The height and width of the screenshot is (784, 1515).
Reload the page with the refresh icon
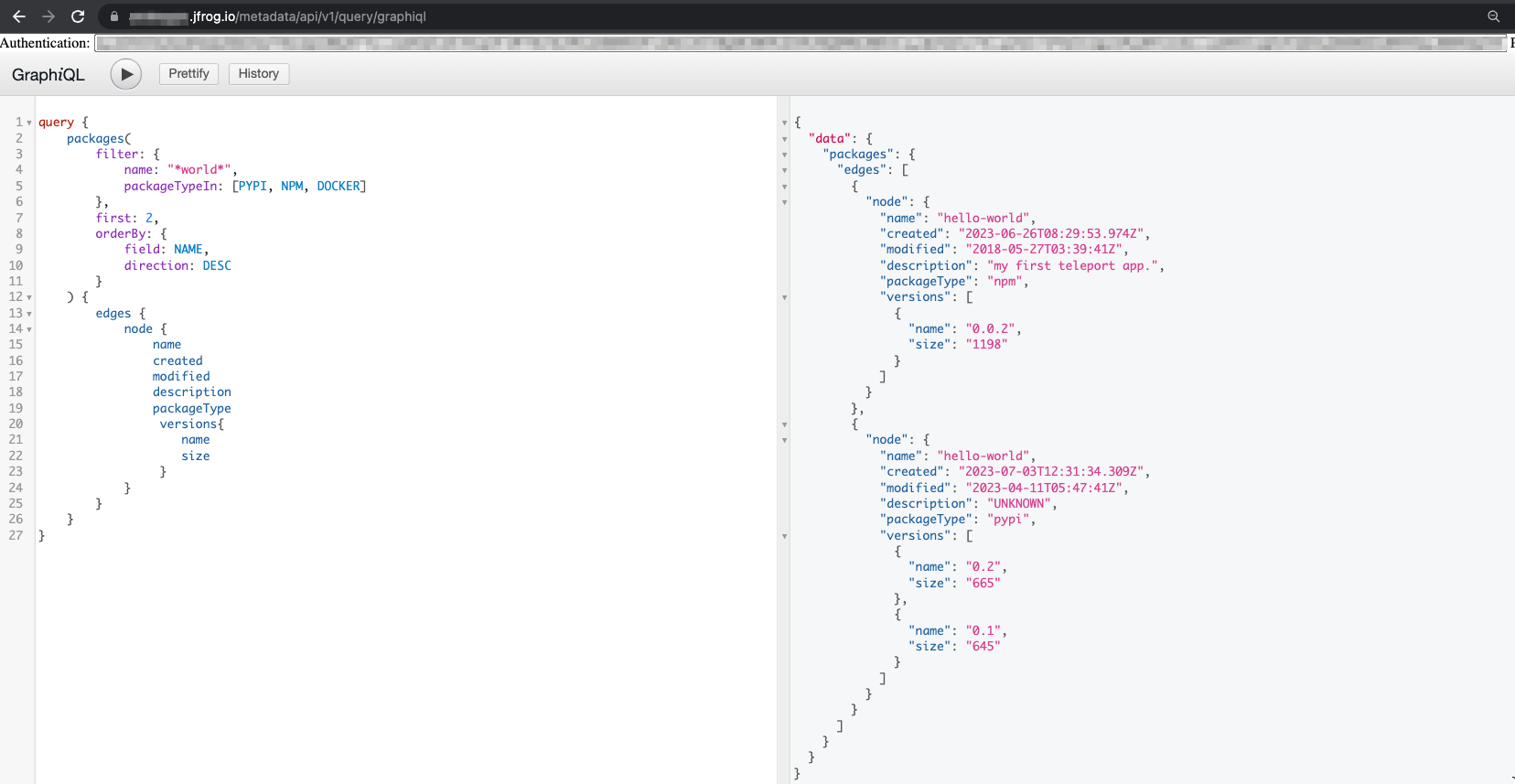click(78, 16)
